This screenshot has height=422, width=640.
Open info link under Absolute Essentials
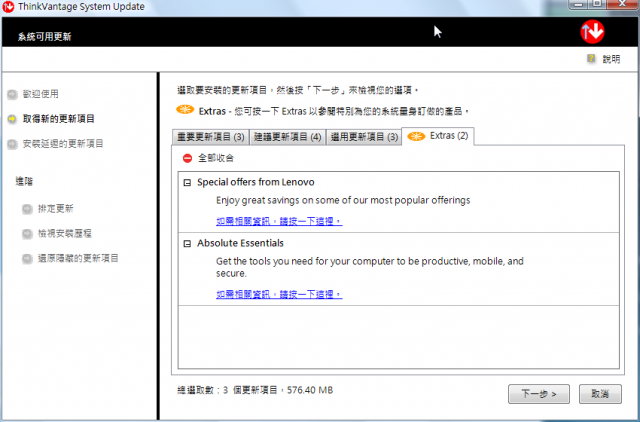279,294
